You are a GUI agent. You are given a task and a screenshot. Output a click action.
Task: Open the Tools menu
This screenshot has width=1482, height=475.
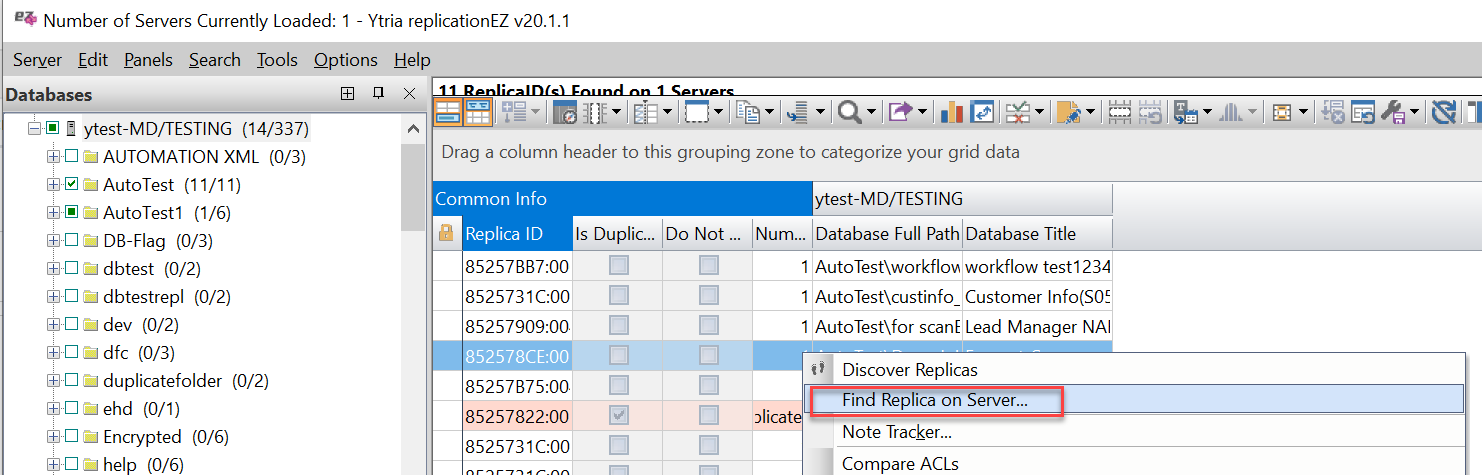click(277, 60)
